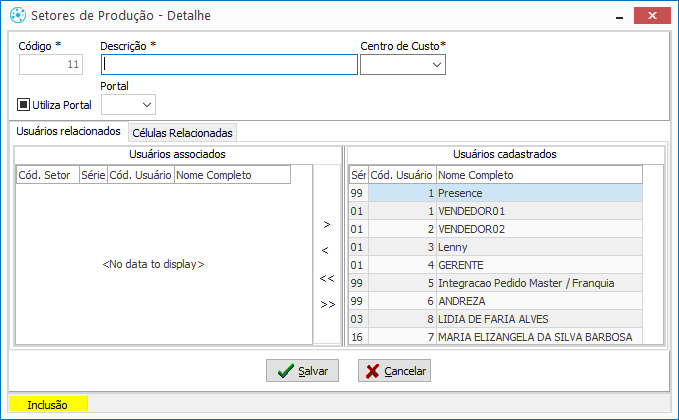Click the double right arrows button
Image resolution: width=679 pixels, height=420 pixels.
click(328, 304)
